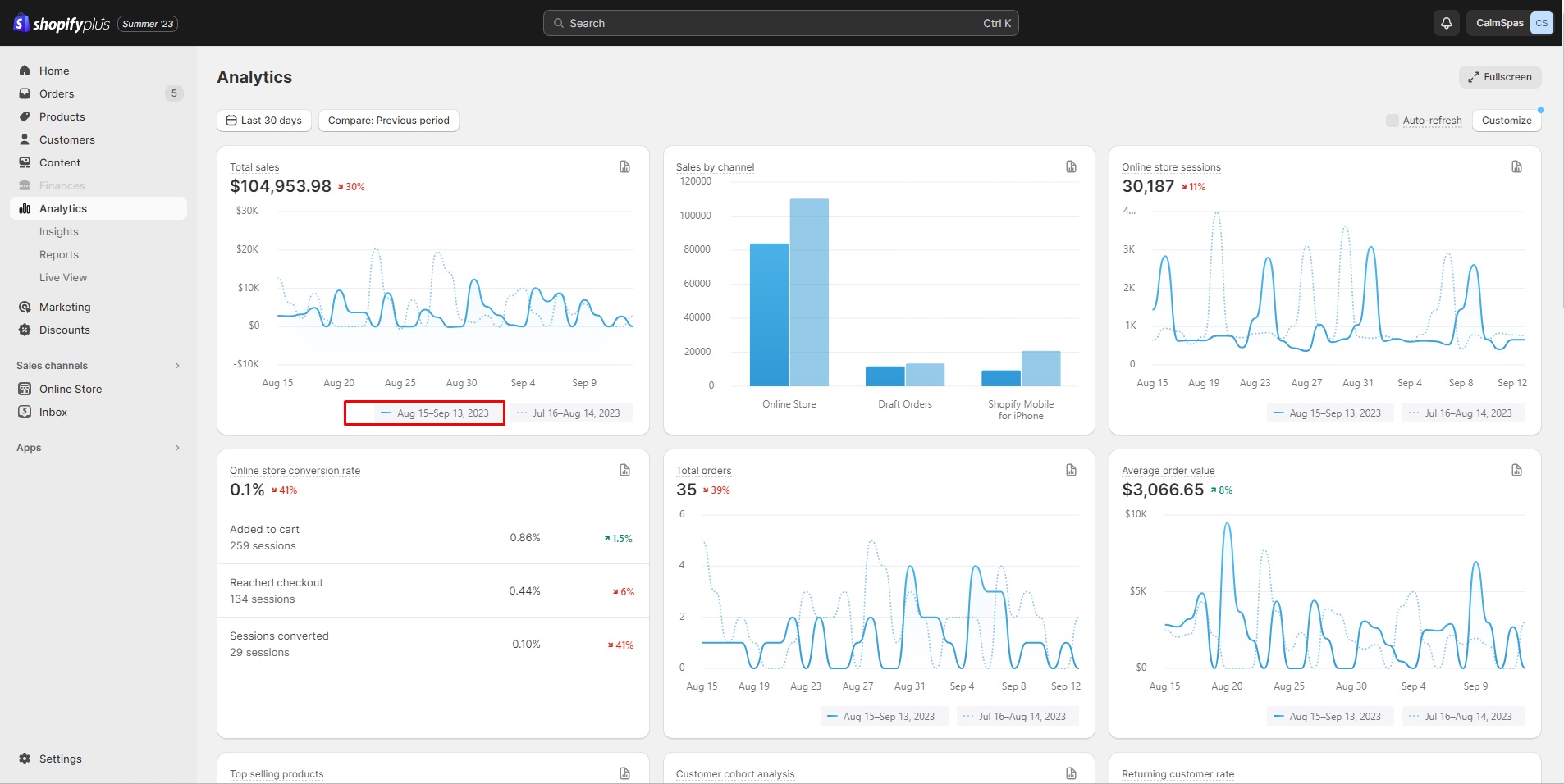
Task: Click the Total sales report icon
Action: (x=624, y=166)
